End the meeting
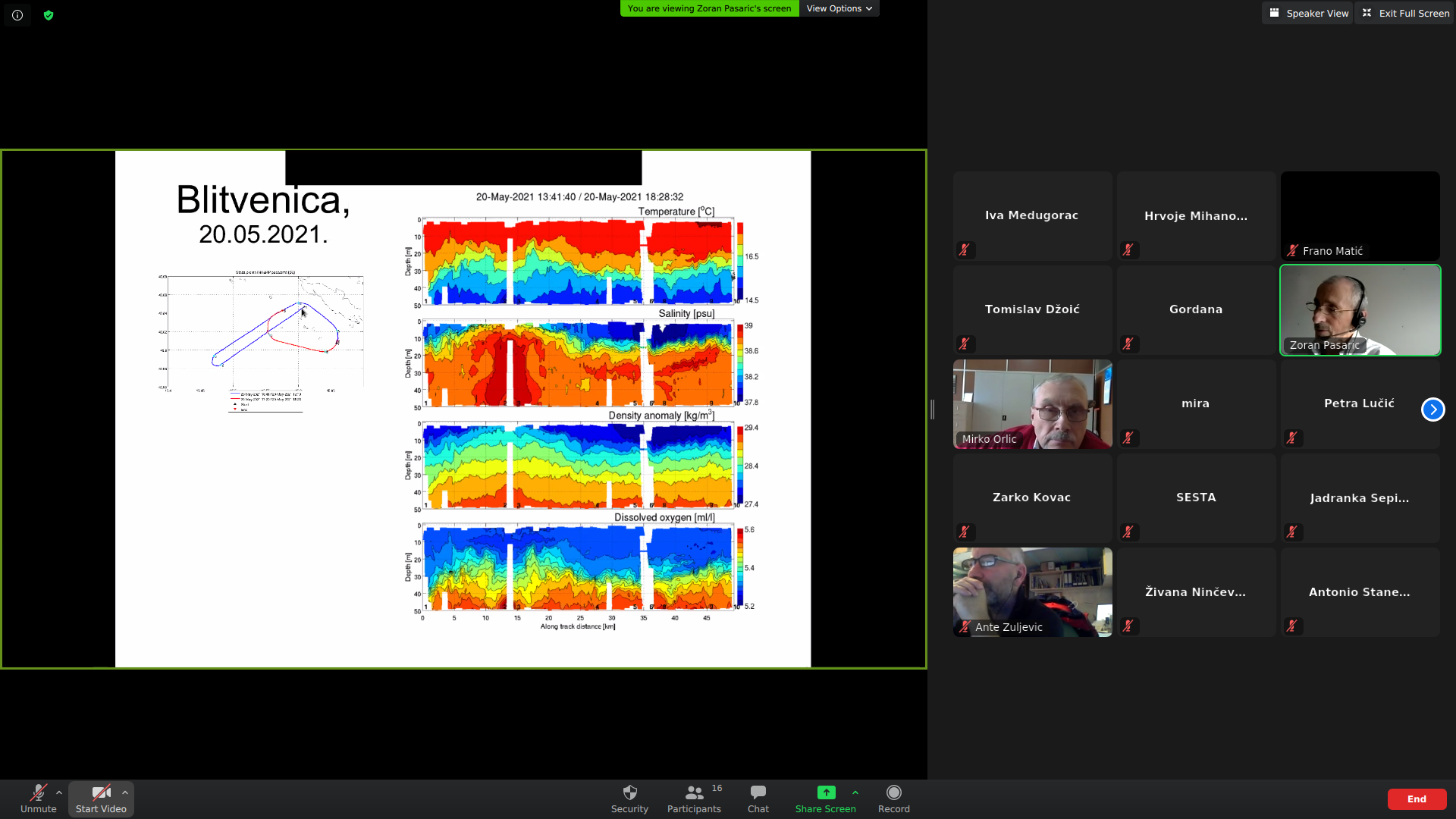 click(x=1417, y=799)
